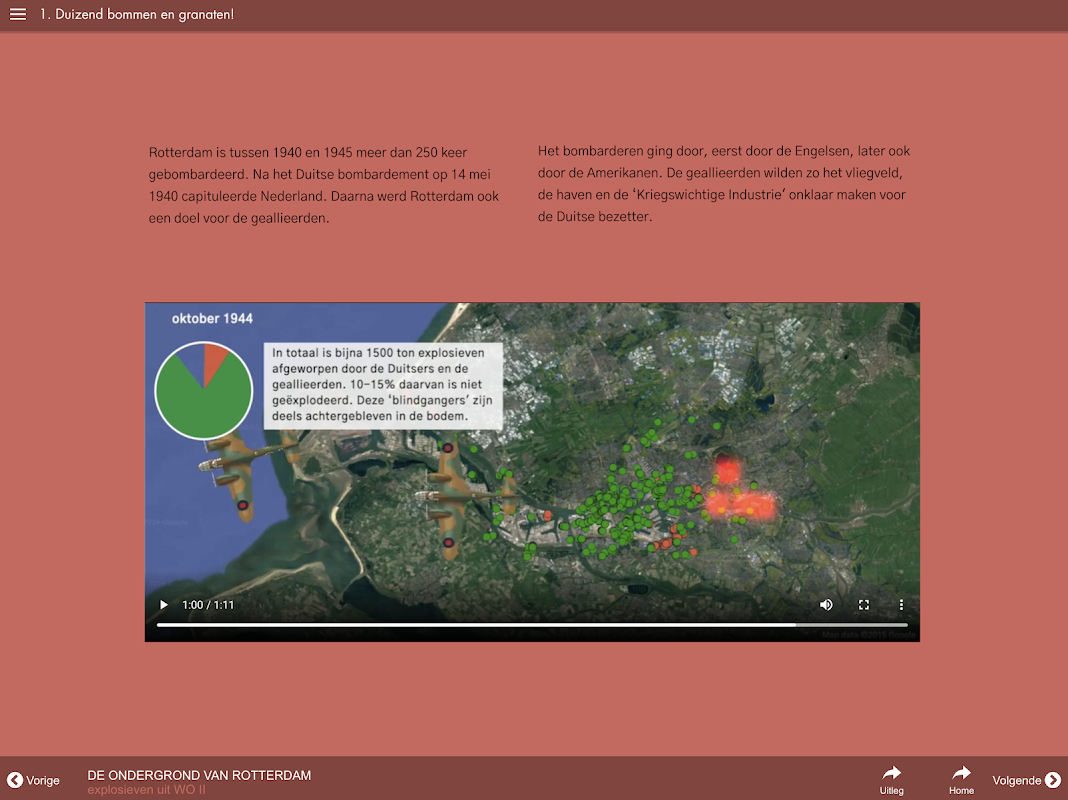Click the text box about 1500 ton explosieven
The width and height of the screenshot is (1068, 800).
click(x=383, y=385)
